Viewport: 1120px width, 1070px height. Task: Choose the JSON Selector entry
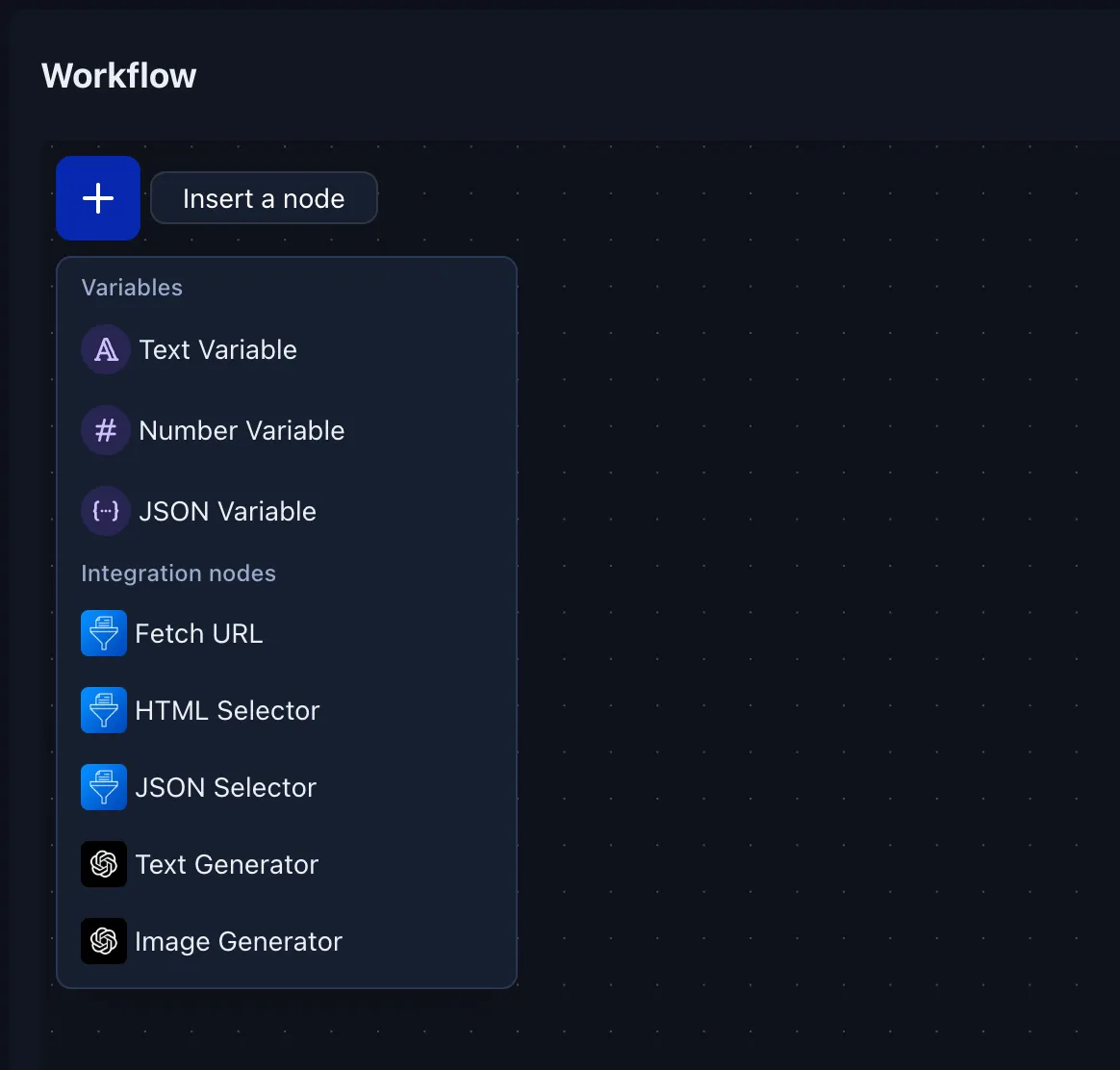tap(287, 787)
